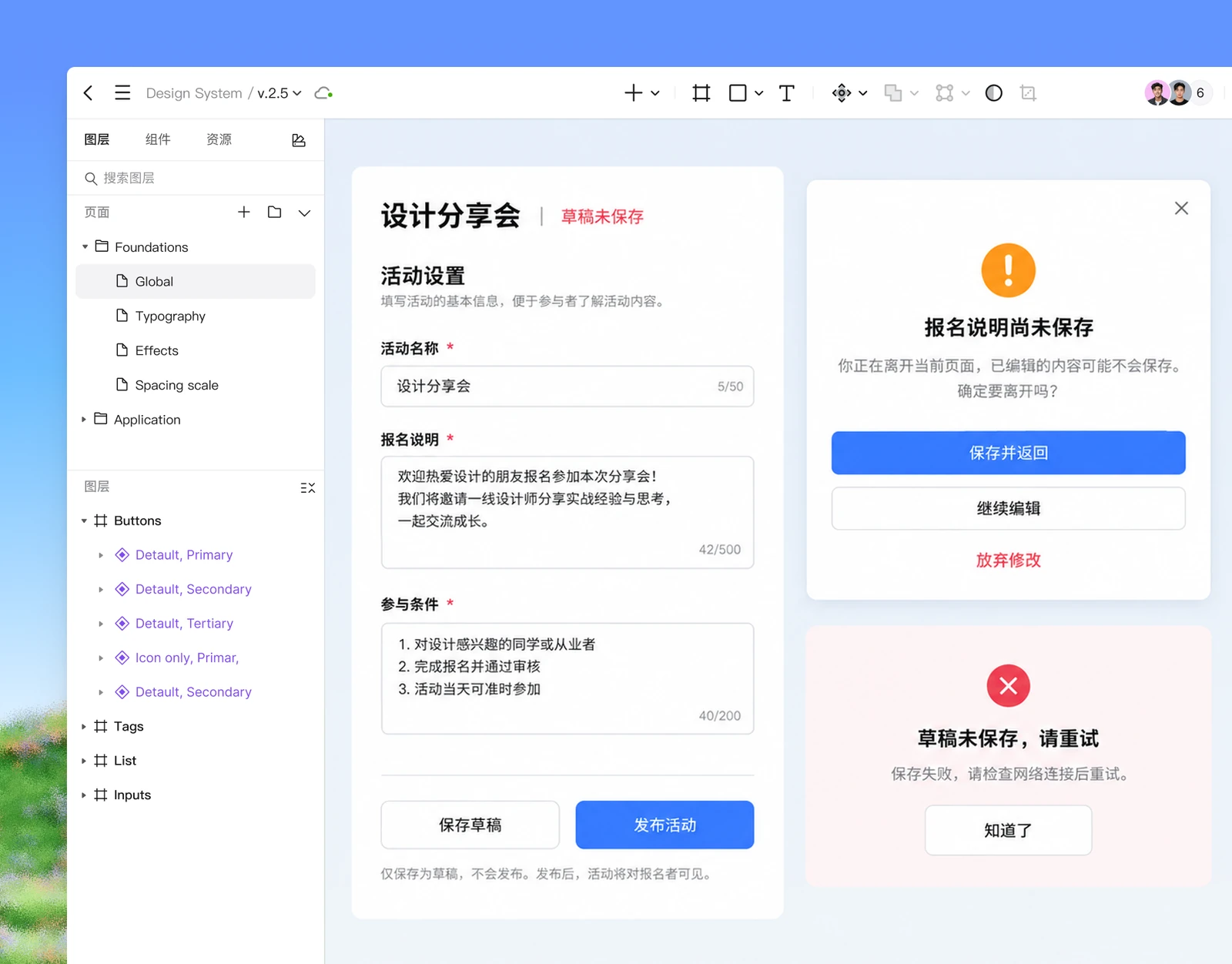The image size is (1232, 964).
Task: Click the 保存并返回 button
Action: point(1009,453)
